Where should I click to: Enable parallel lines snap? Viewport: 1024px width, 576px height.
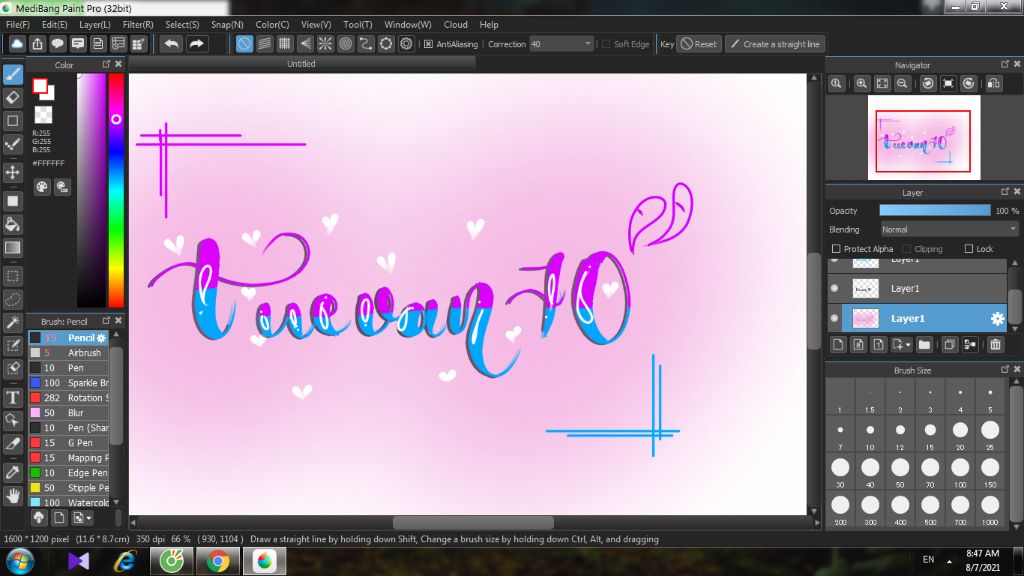(x=264, y=44)
